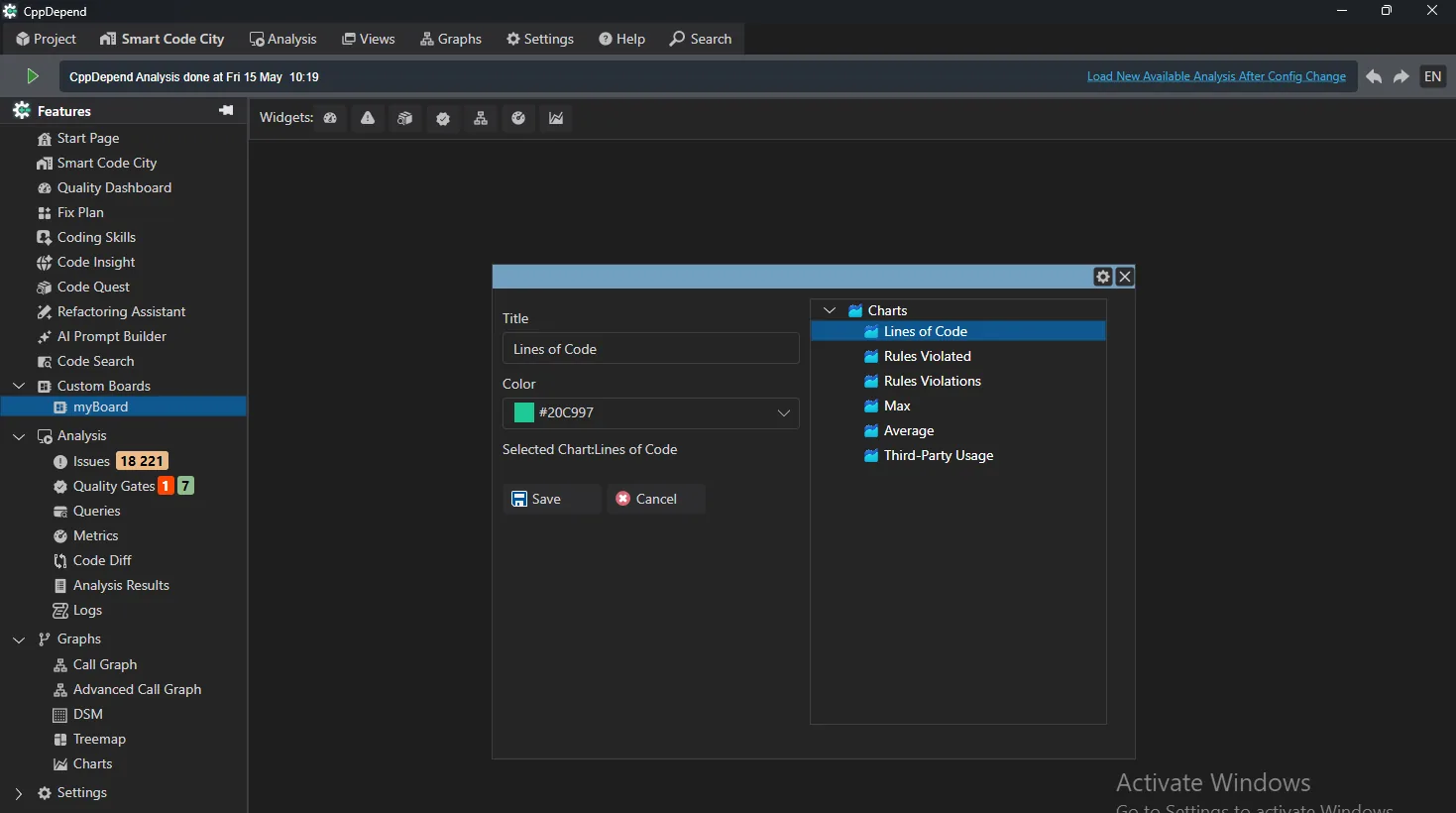The width and height of the screenshot is (1456, 813).
Task: Navigate forward with the right arrow icon
Action: tap(1401, 76)
